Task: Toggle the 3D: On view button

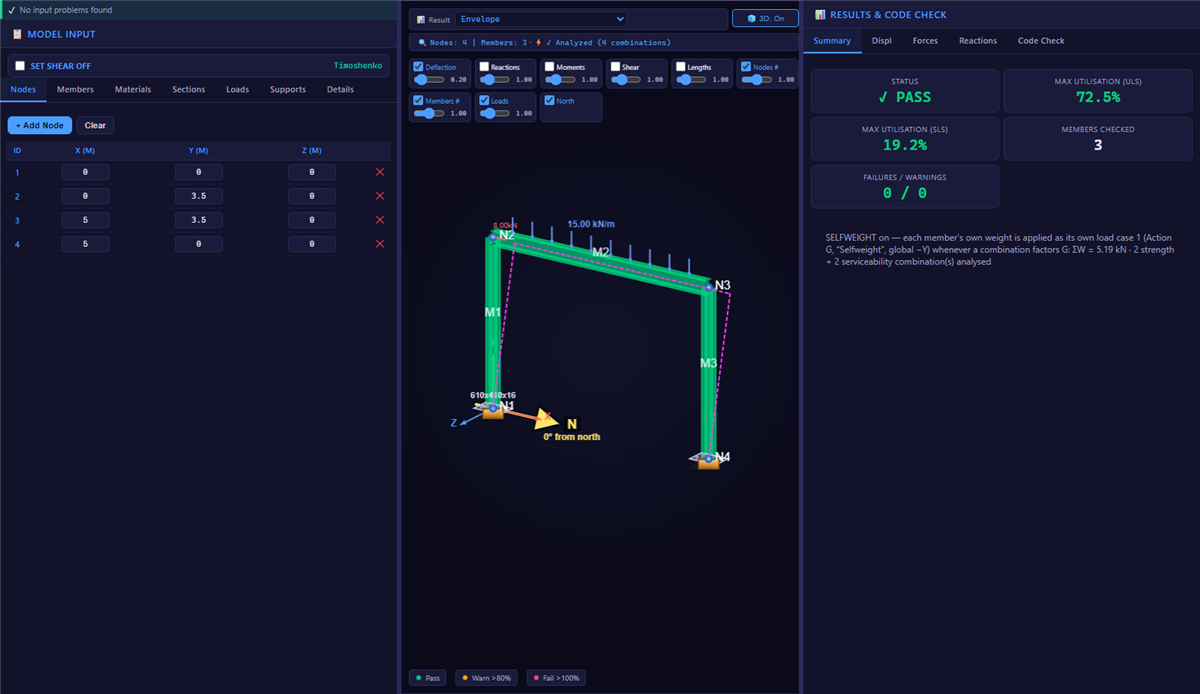Action: (x=765, y=19)
